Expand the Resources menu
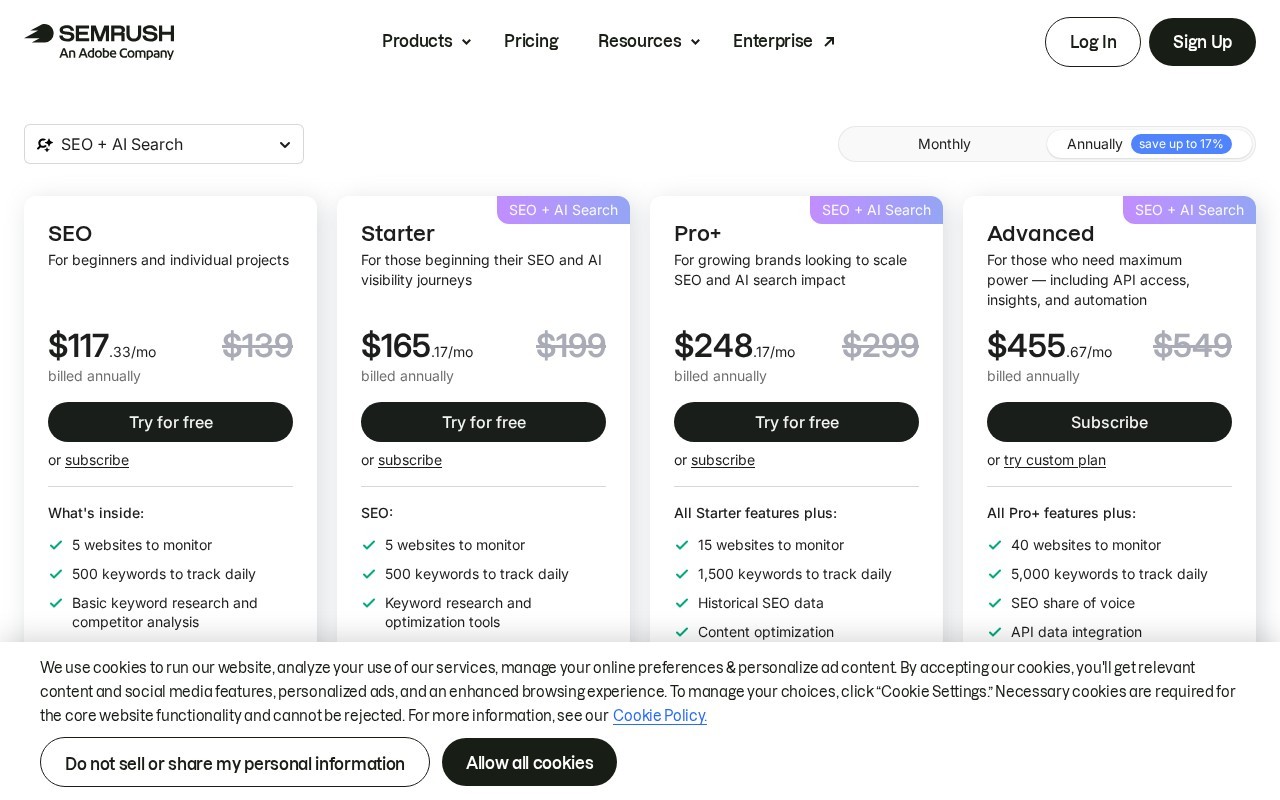Viewport: 1280px width, 800px height. 649,41
